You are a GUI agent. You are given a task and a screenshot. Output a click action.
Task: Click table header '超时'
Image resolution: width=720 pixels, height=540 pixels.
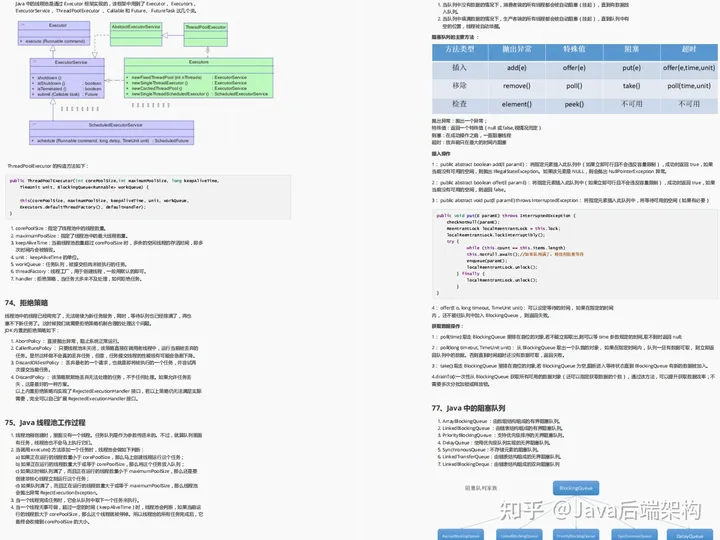click(689, 49)
